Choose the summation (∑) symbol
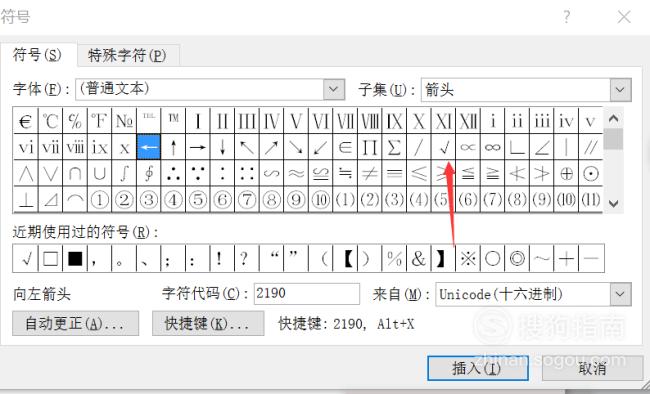This screenshot has width=650, height=394. [x=394, y=147]
